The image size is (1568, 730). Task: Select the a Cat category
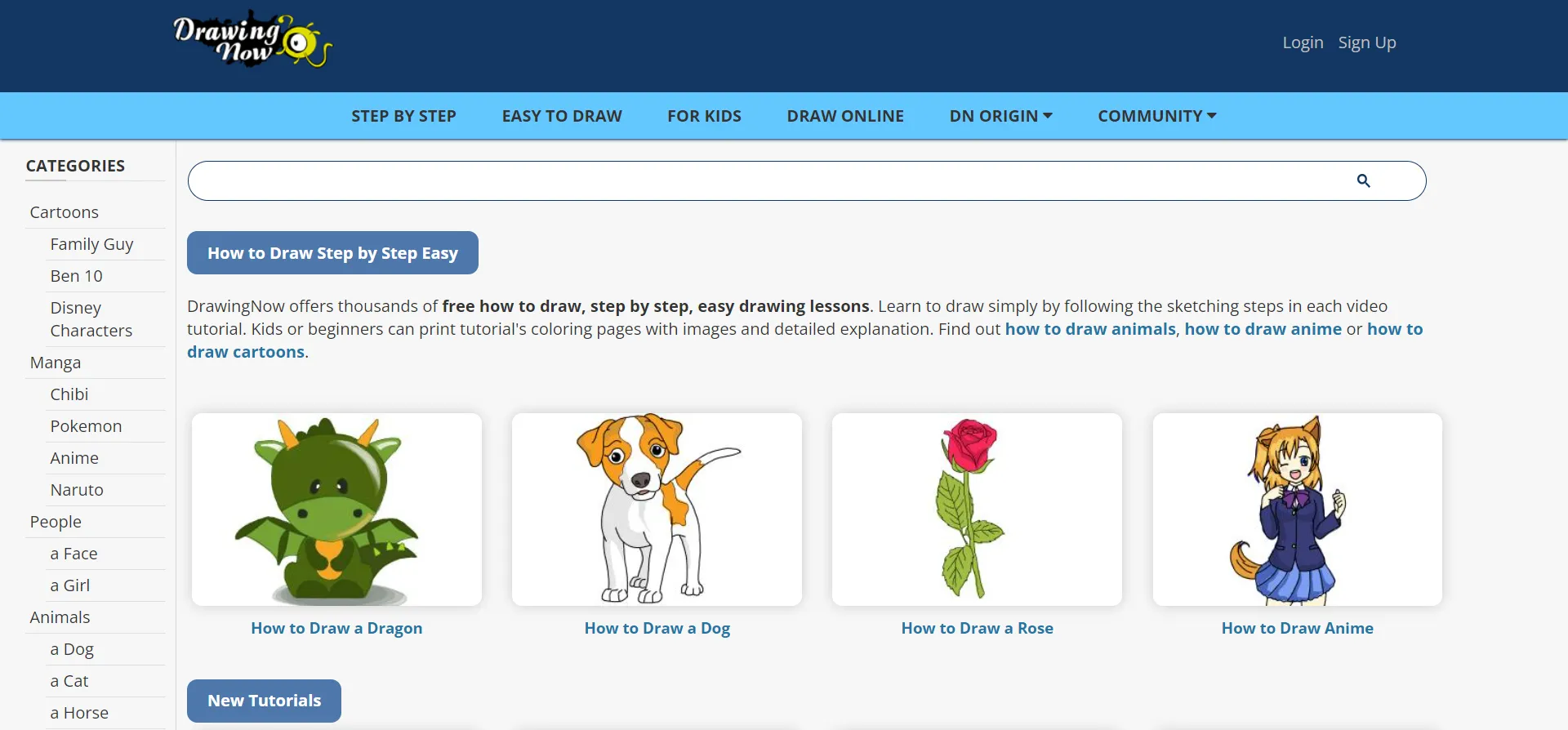(69, 681)
